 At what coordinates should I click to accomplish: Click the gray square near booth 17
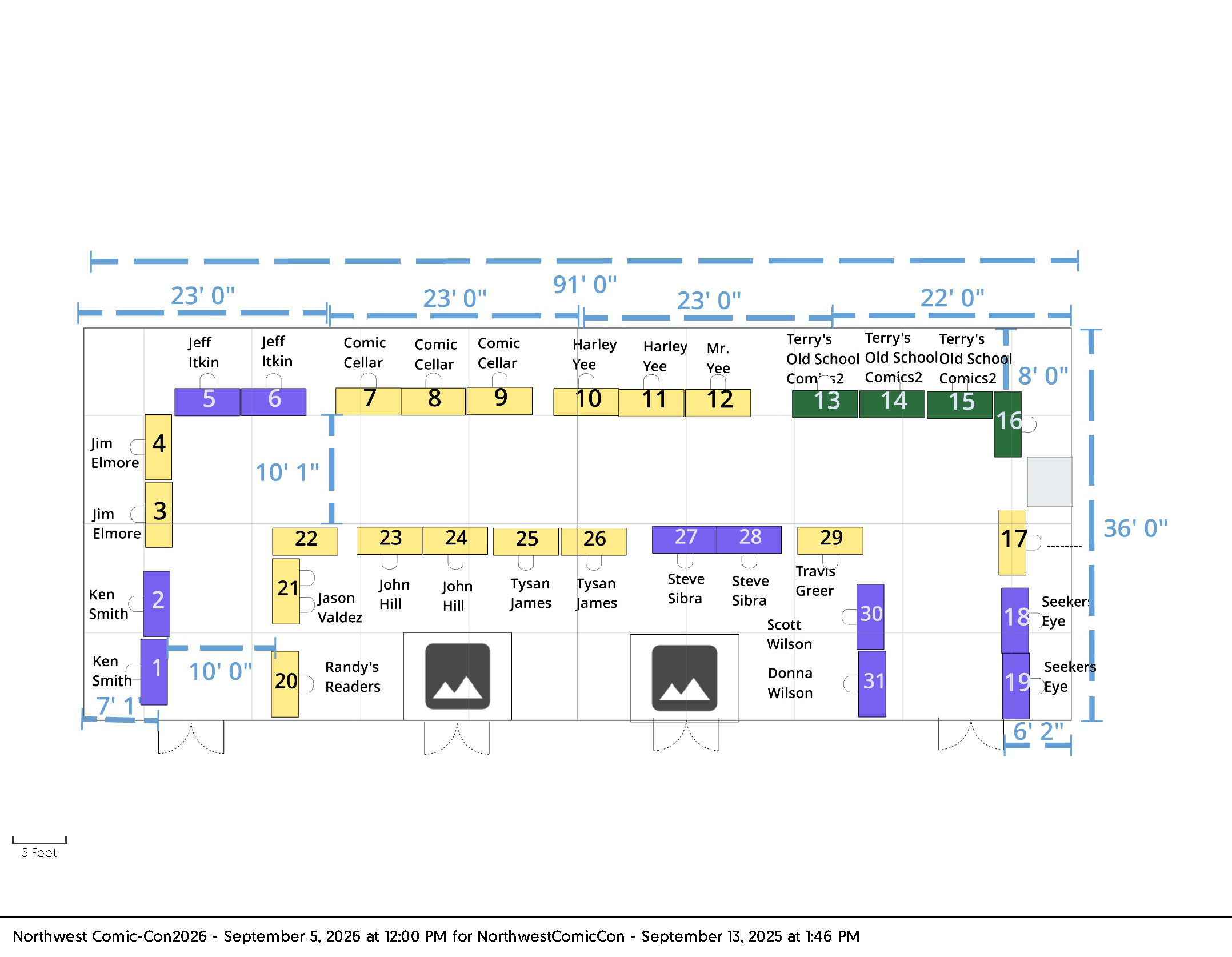click(x=1049, y=481)
